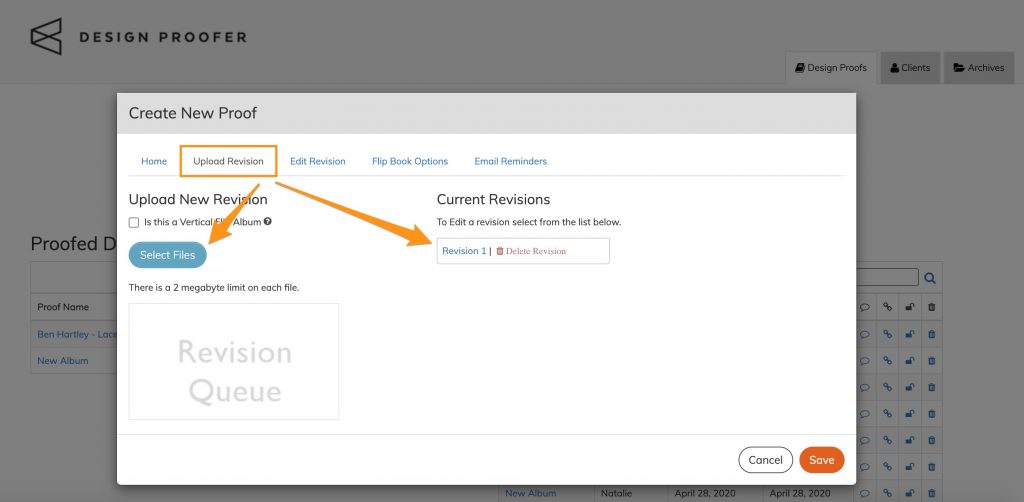Open the Design Proofs page tab
1024x502 pixels.
click(831, 68)
